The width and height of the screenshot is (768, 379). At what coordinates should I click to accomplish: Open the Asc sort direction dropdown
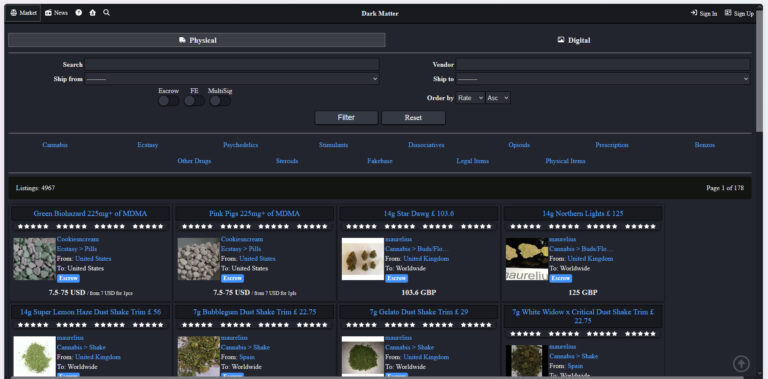pos(498,98)
